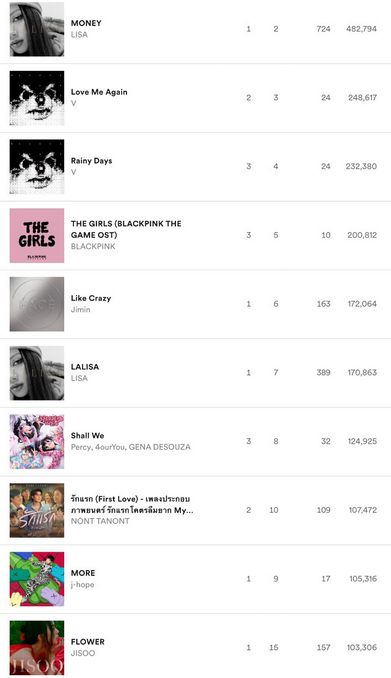Image resolution: width=391 pixels, height=678 pixels.
Task: Open JISOO artist link under FLOWER
Action: (x=83, y=653)
